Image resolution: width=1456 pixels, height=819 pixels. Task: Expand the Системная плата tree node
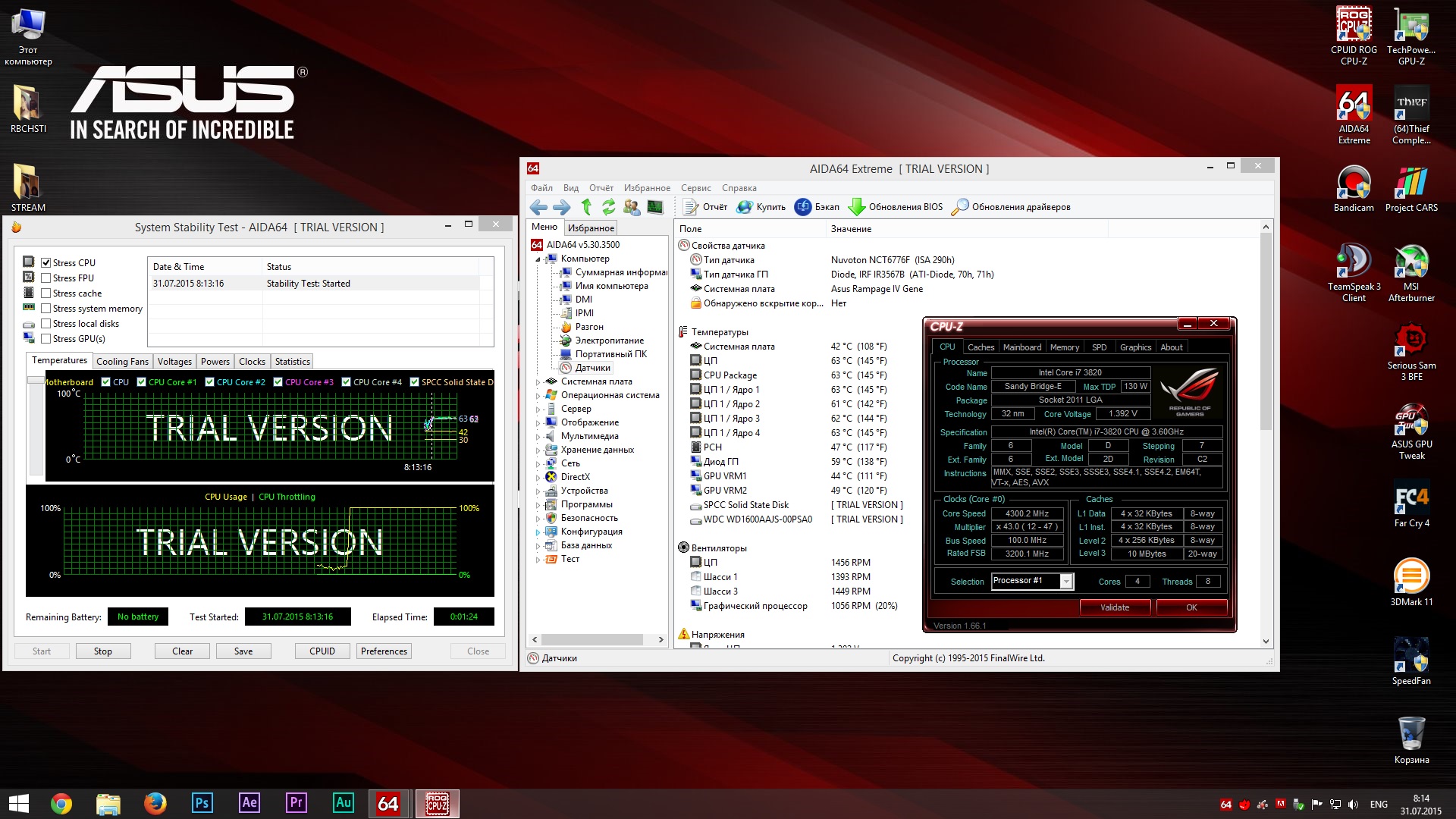point(538,382)
